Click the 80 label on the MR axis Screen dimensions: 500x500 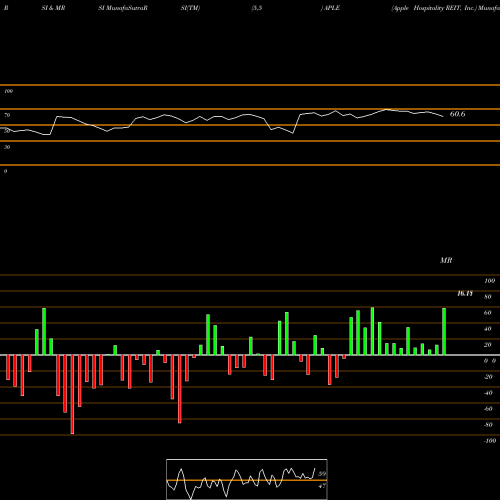coord(488,297)
